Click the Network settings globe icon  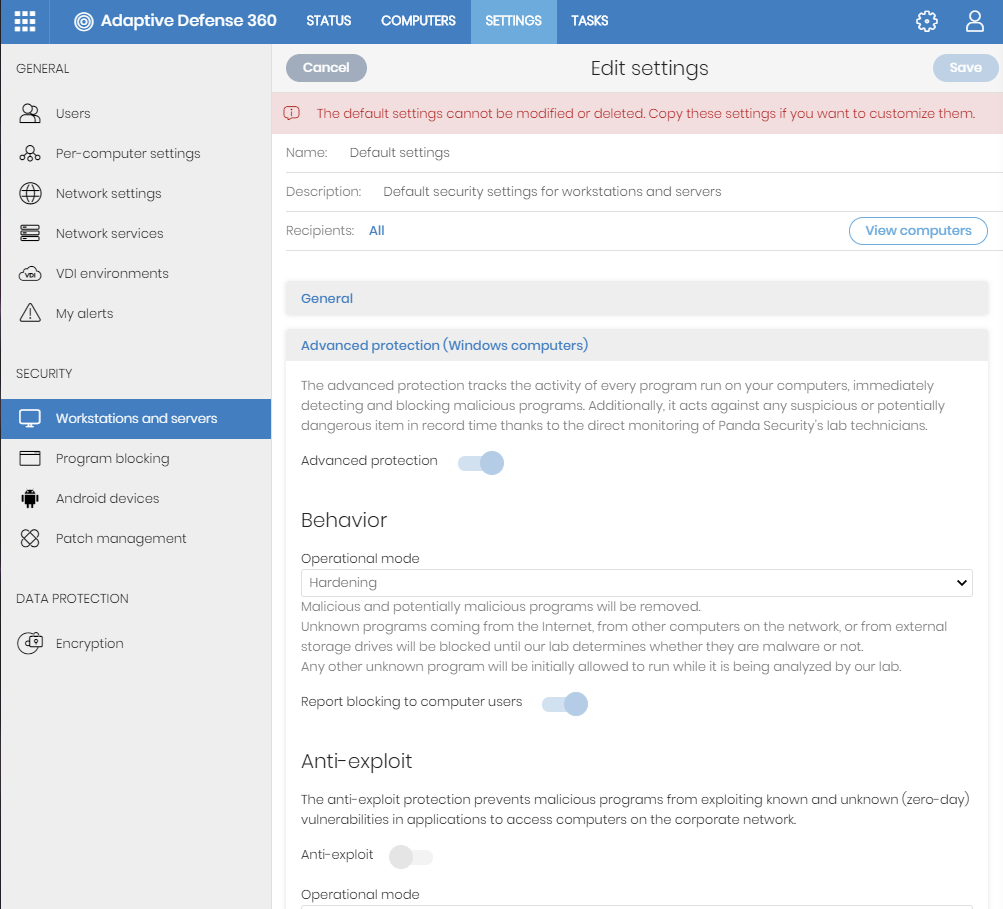pos(30,193)
